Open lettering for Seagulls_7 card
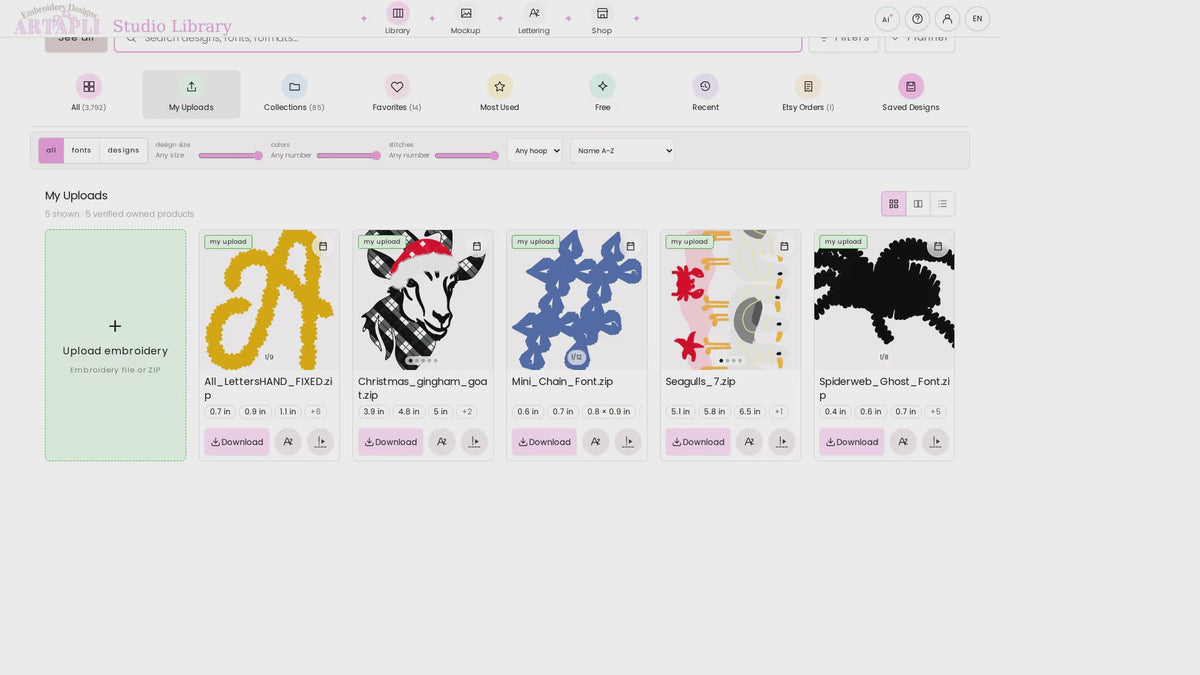The height and width of the screenshot is (675, 1200). [x=749, y=442]
